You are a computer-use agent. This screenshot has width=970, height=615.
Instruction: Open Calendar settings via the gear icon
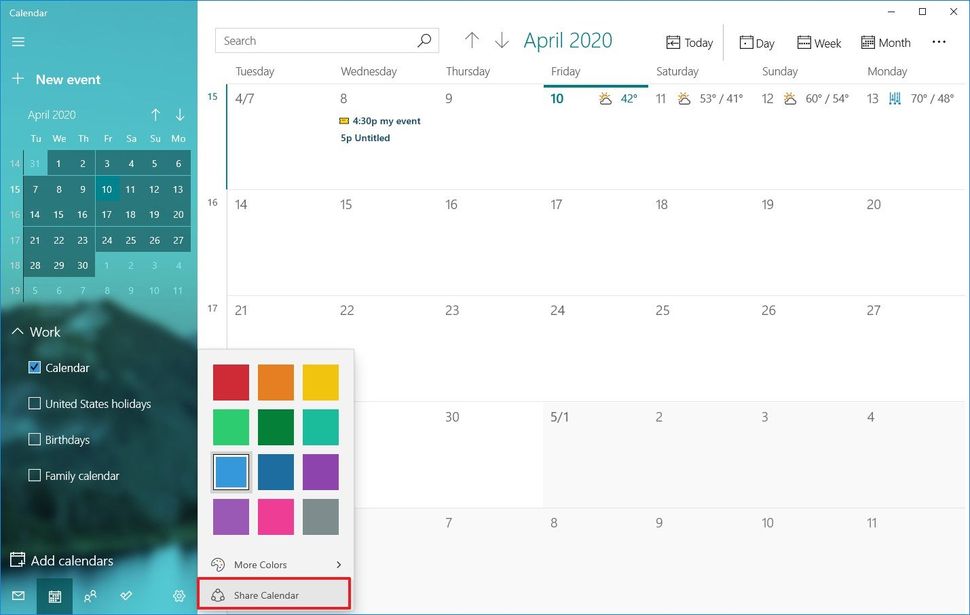point(178,596)
